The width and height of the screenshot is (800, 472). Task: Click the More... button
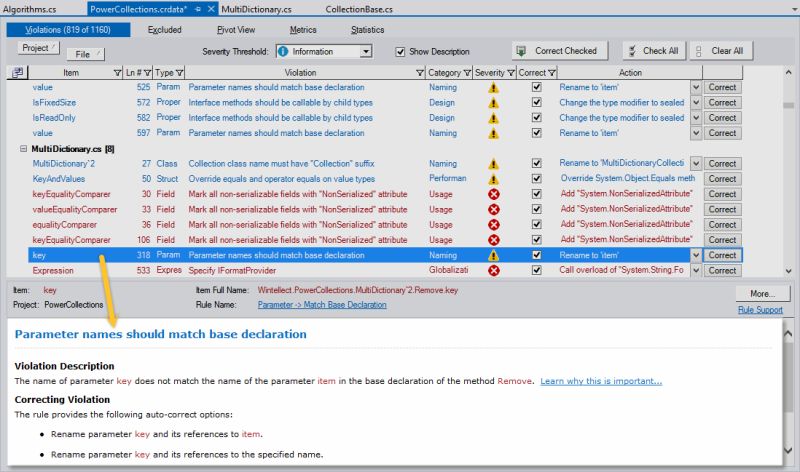click(762, 293)
